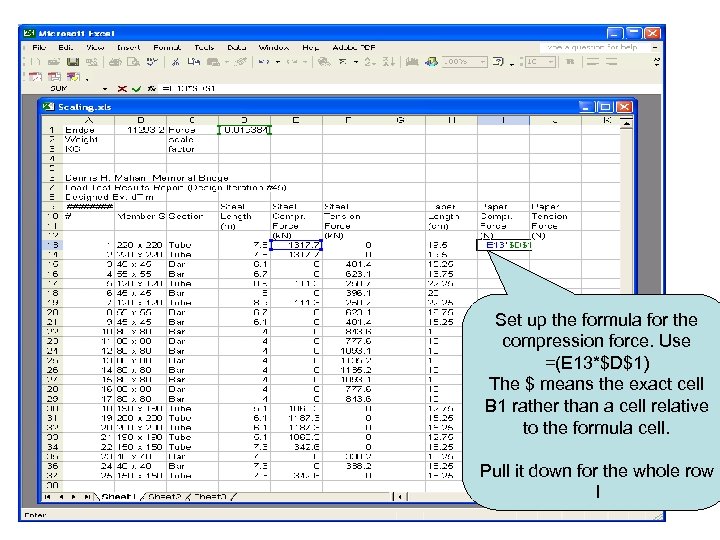
Task: Run the Spelling check icon
Action: (152, 62)
